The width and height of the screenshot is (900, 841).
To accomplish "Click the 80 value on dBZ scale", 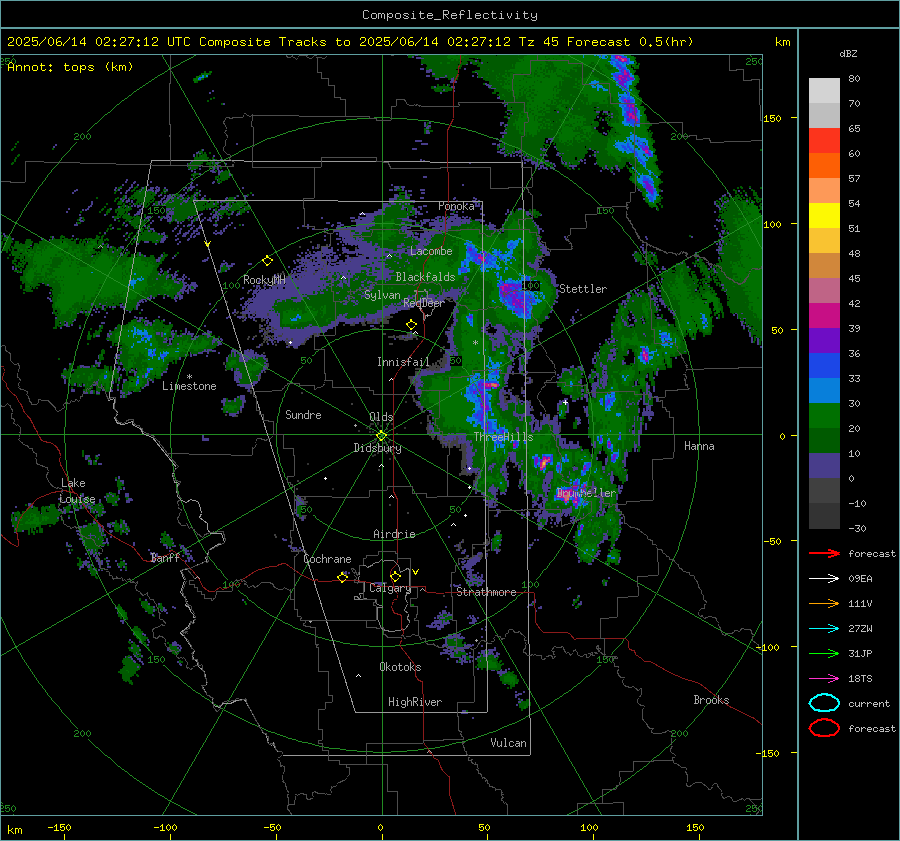I will point(854,79).
